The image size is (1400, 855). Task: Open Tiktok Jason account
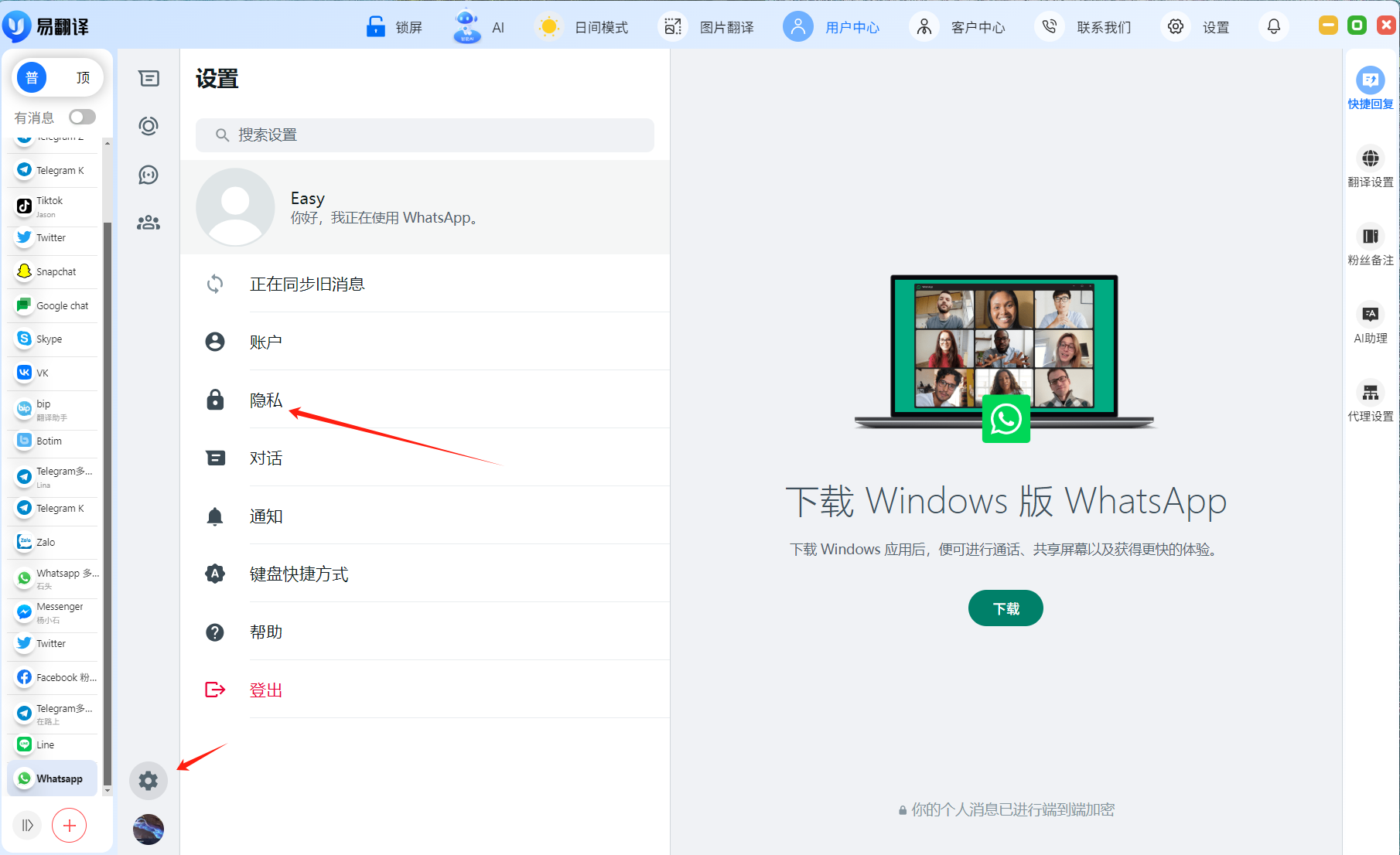click(x=53, y=206)
